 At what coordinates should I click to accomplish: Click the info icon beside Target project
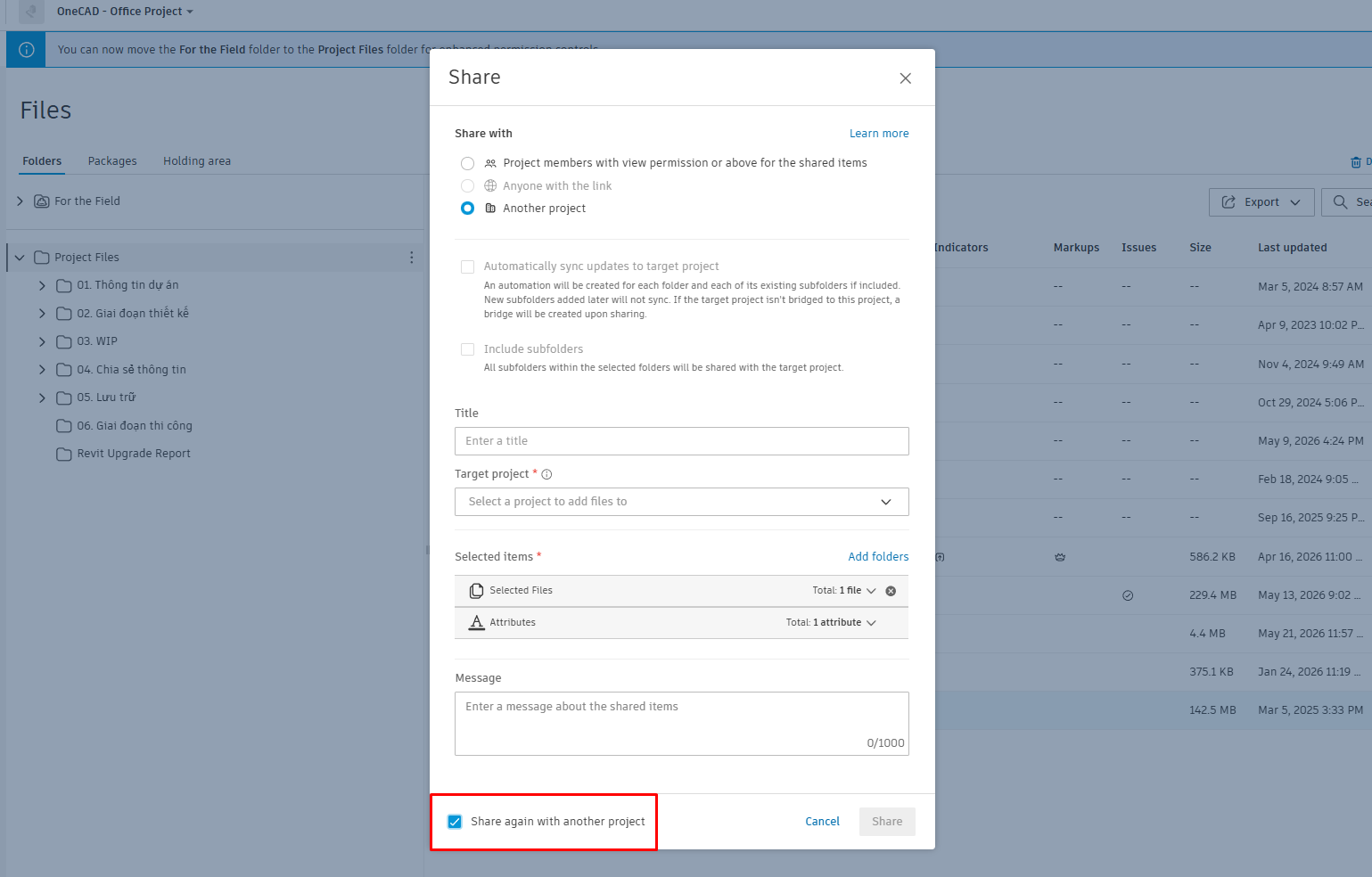tap(546, 474)
